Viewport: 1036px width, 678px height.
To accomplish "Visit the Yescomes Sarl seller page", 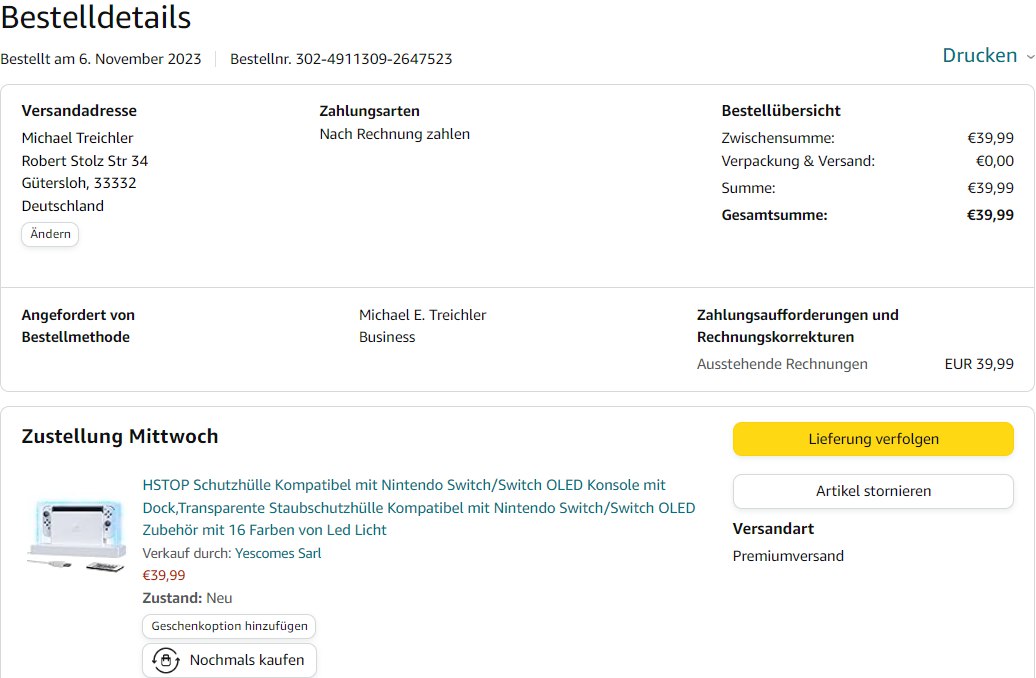I will tap(278, 553).
